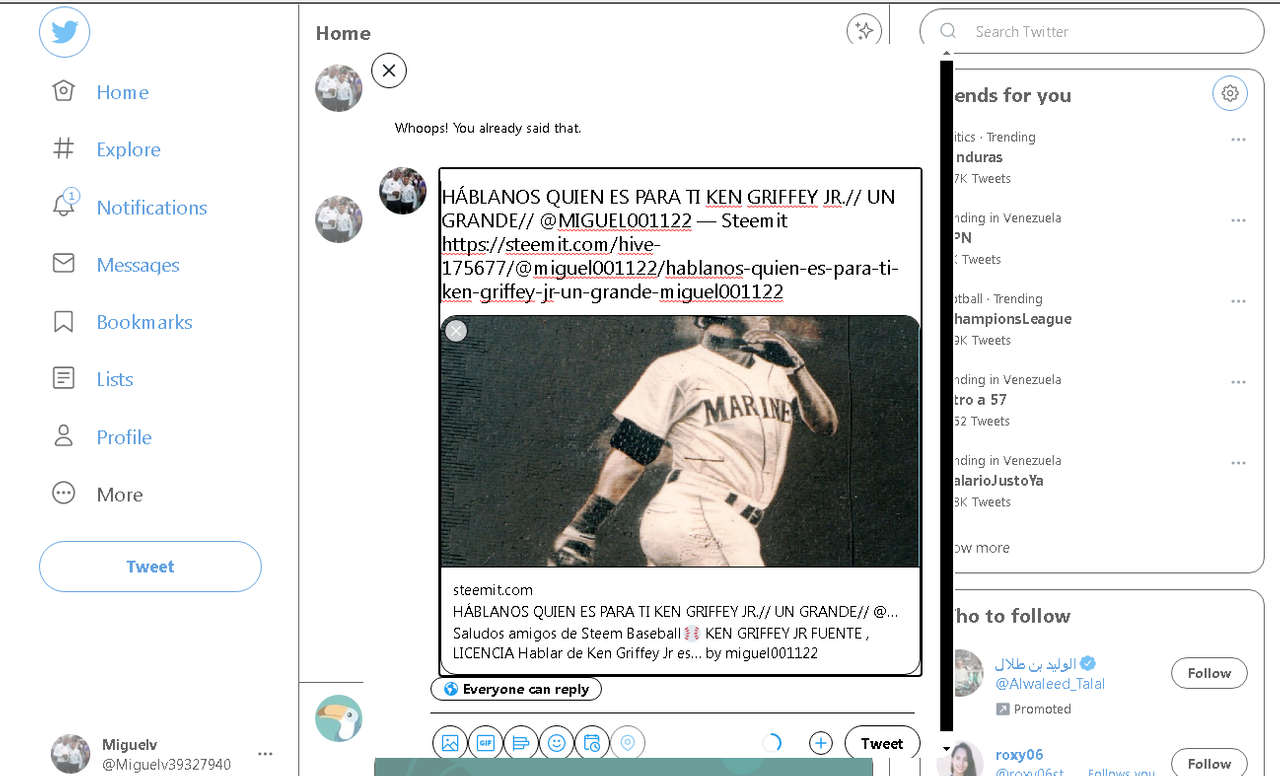Open the ChampionsLeague trend
The height and width of the screenshot is (776, 1280).
(1011, 319)
